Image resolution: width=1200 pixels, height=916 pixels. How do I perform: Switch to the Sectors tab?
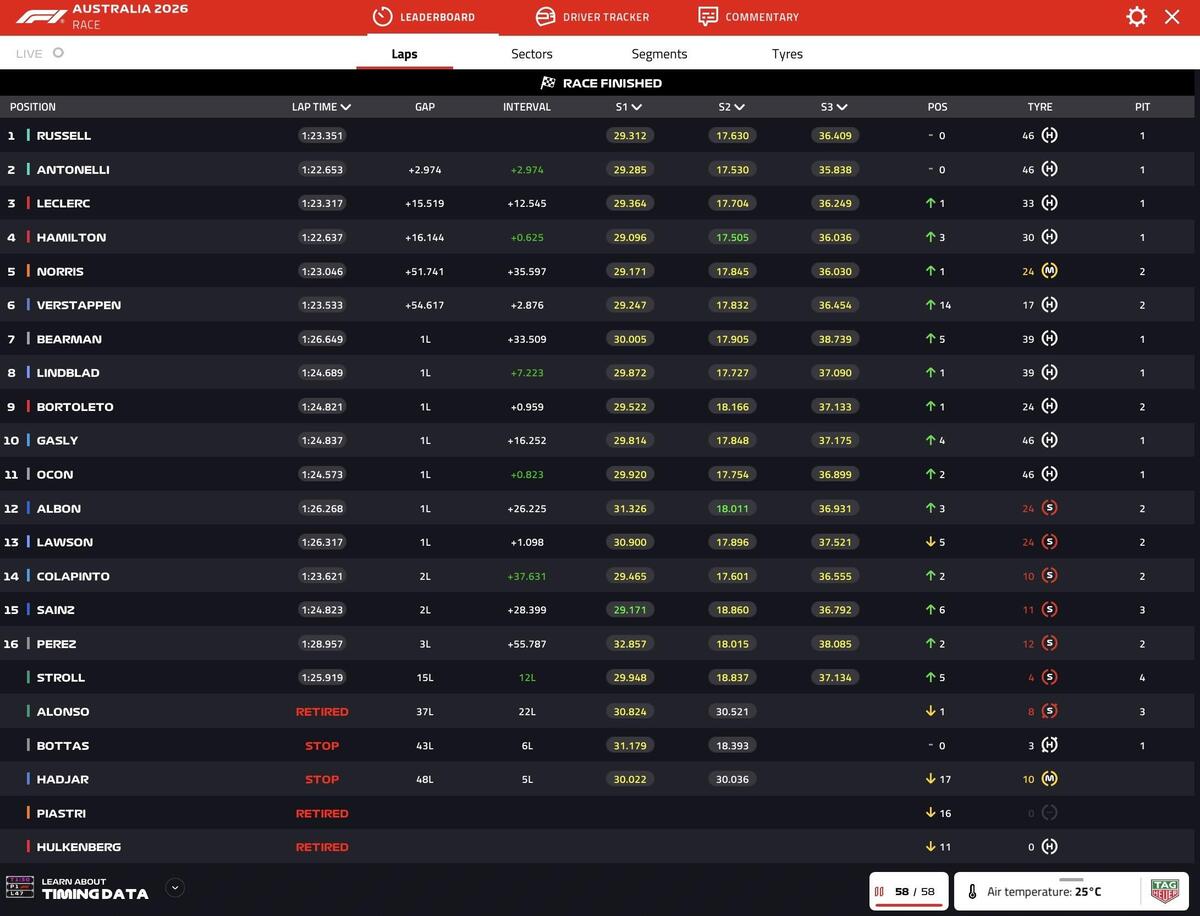pos(531,54)
